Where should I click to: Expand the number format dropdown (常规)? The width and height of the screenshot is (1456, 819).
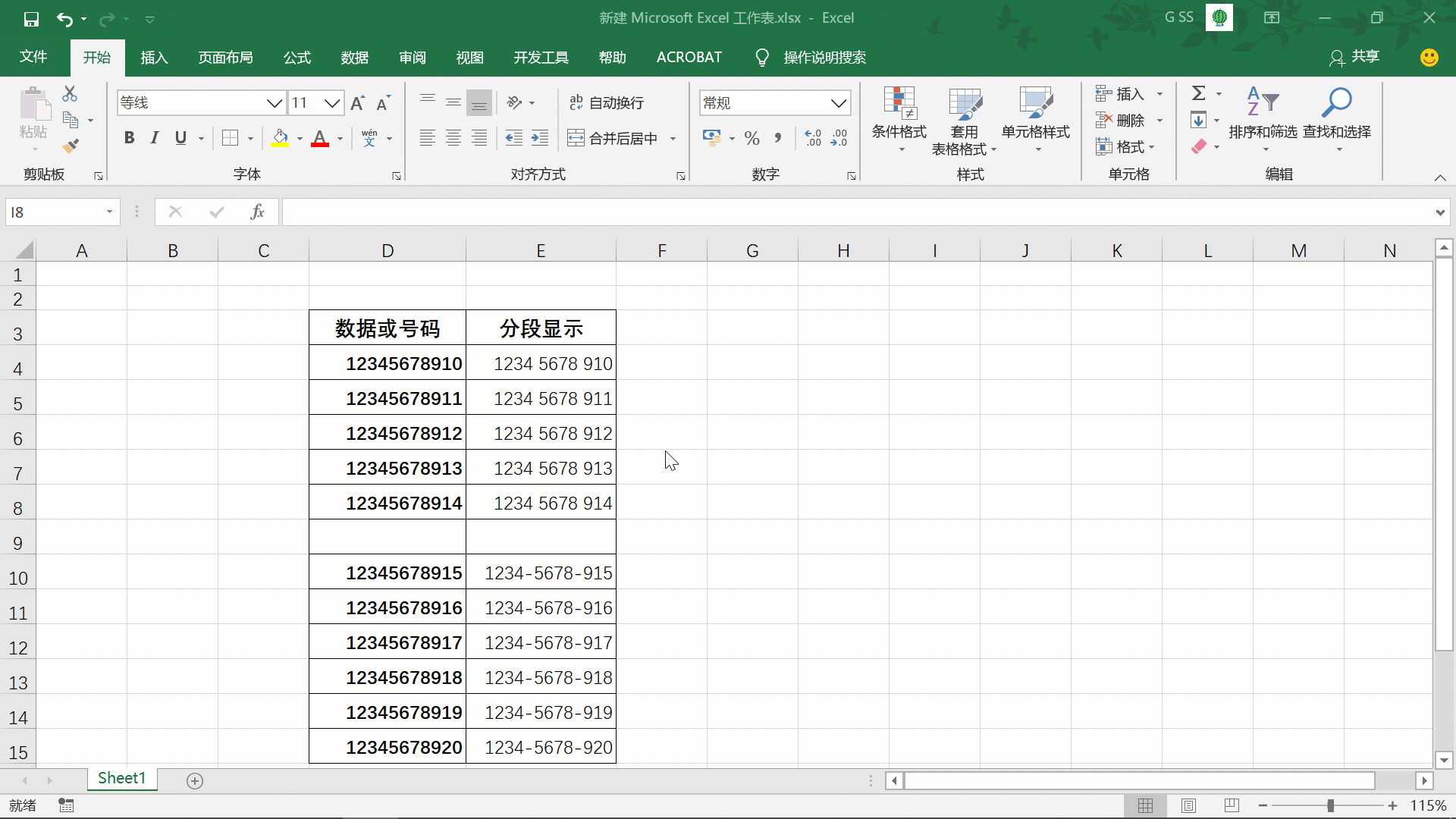click(x=838, y=102)
